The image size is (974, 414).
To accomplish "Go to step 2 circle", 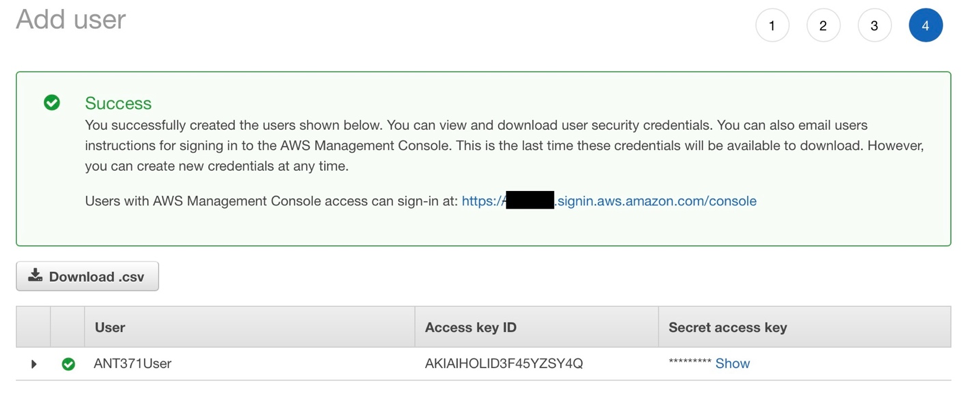I will (823, 25).
